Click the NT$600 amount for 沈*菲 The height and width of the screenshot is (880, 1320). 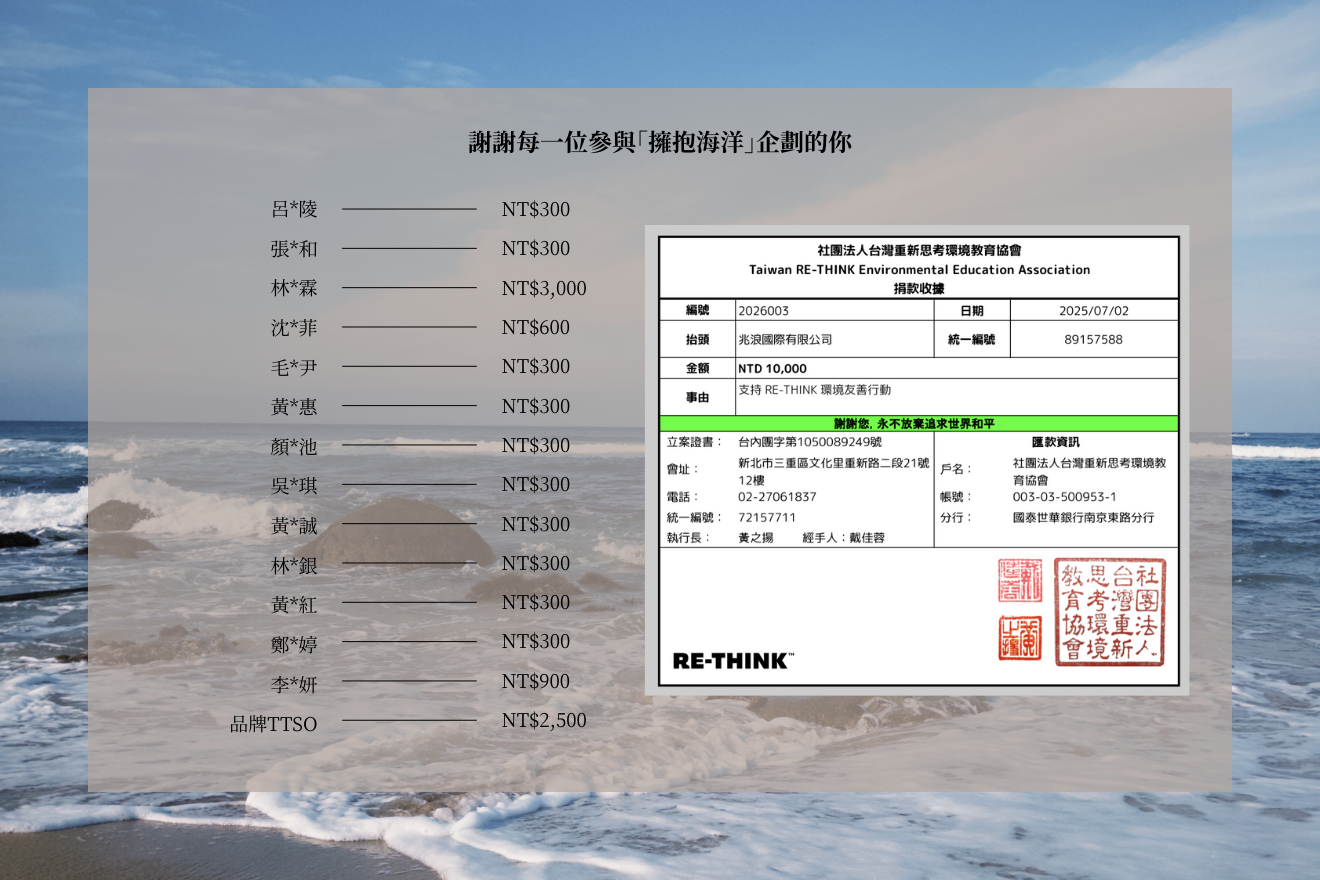point(536,327)
